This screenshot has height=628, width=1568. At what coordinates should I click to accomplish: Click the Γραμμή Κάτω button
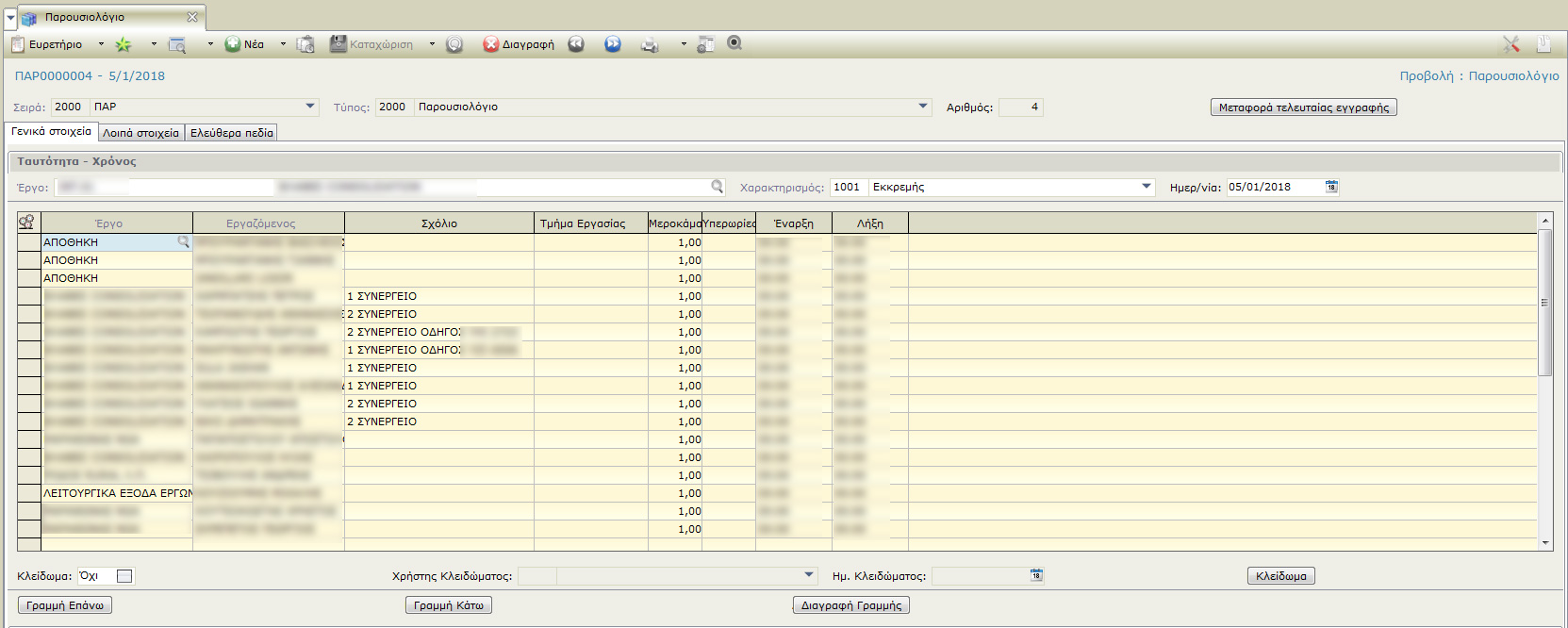coord(448,605)
